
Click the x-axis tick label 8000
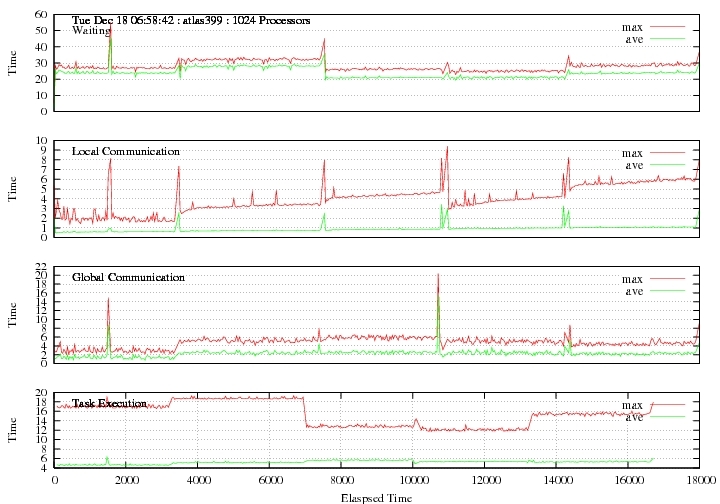click(x=342, y=481)
